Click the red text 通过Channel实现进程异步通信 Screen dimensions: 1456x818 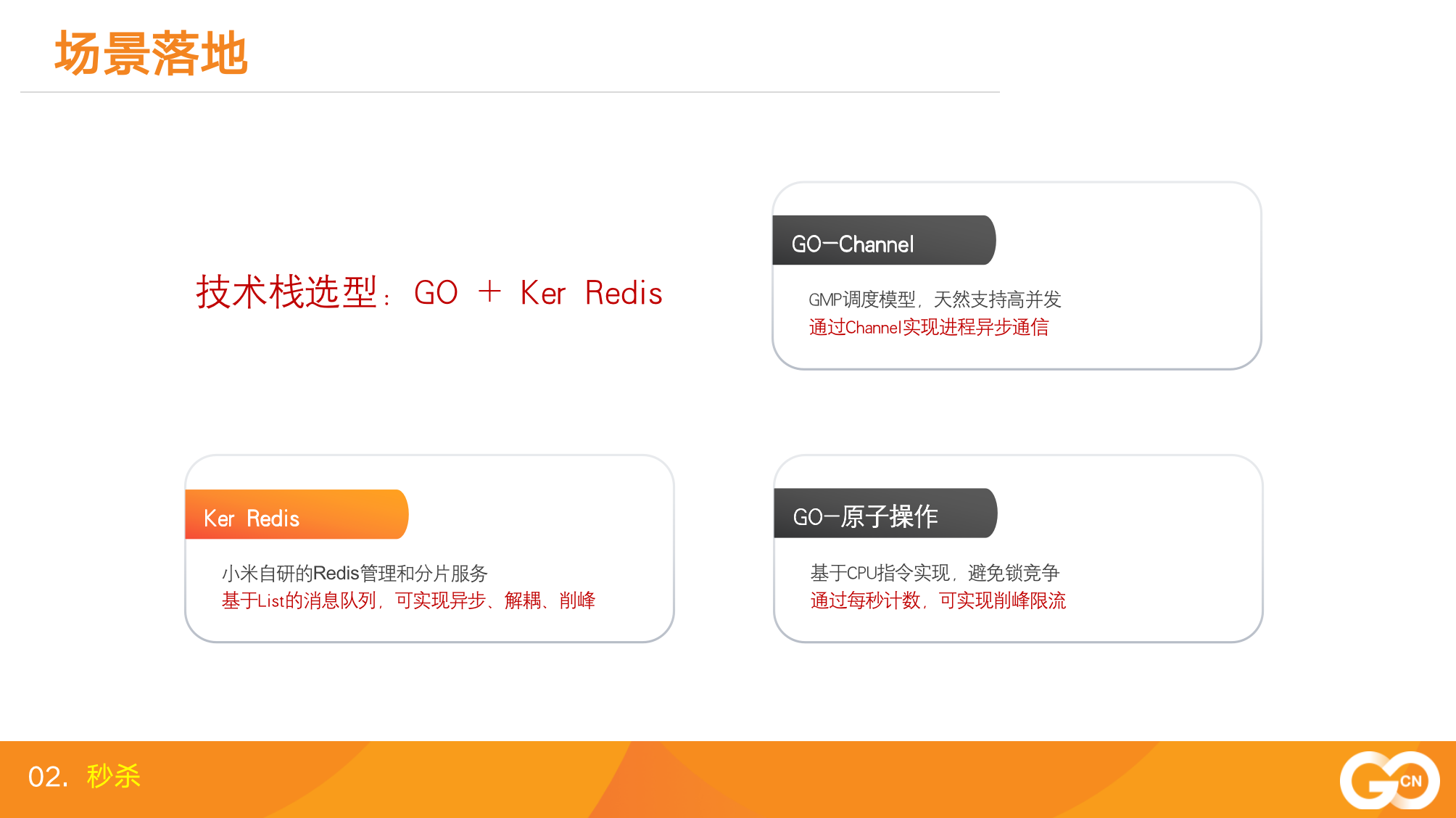coord(929,327)
